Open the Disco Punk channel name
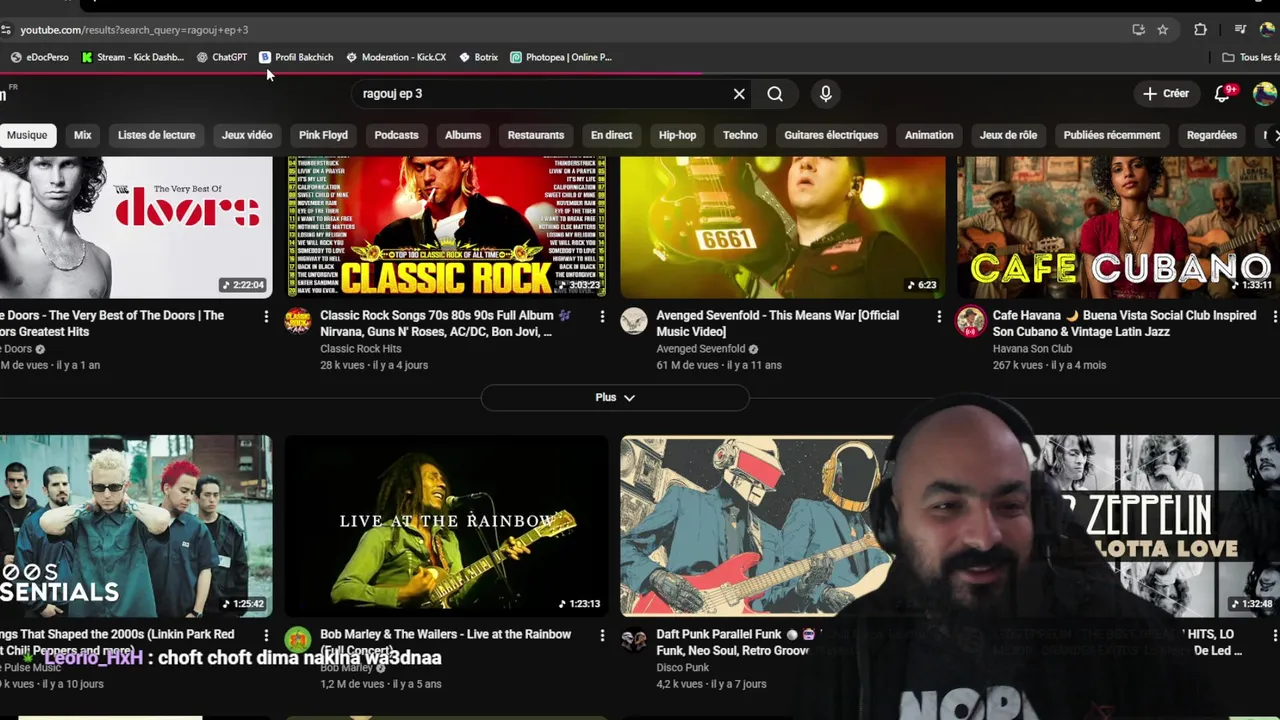 (682, 668)
